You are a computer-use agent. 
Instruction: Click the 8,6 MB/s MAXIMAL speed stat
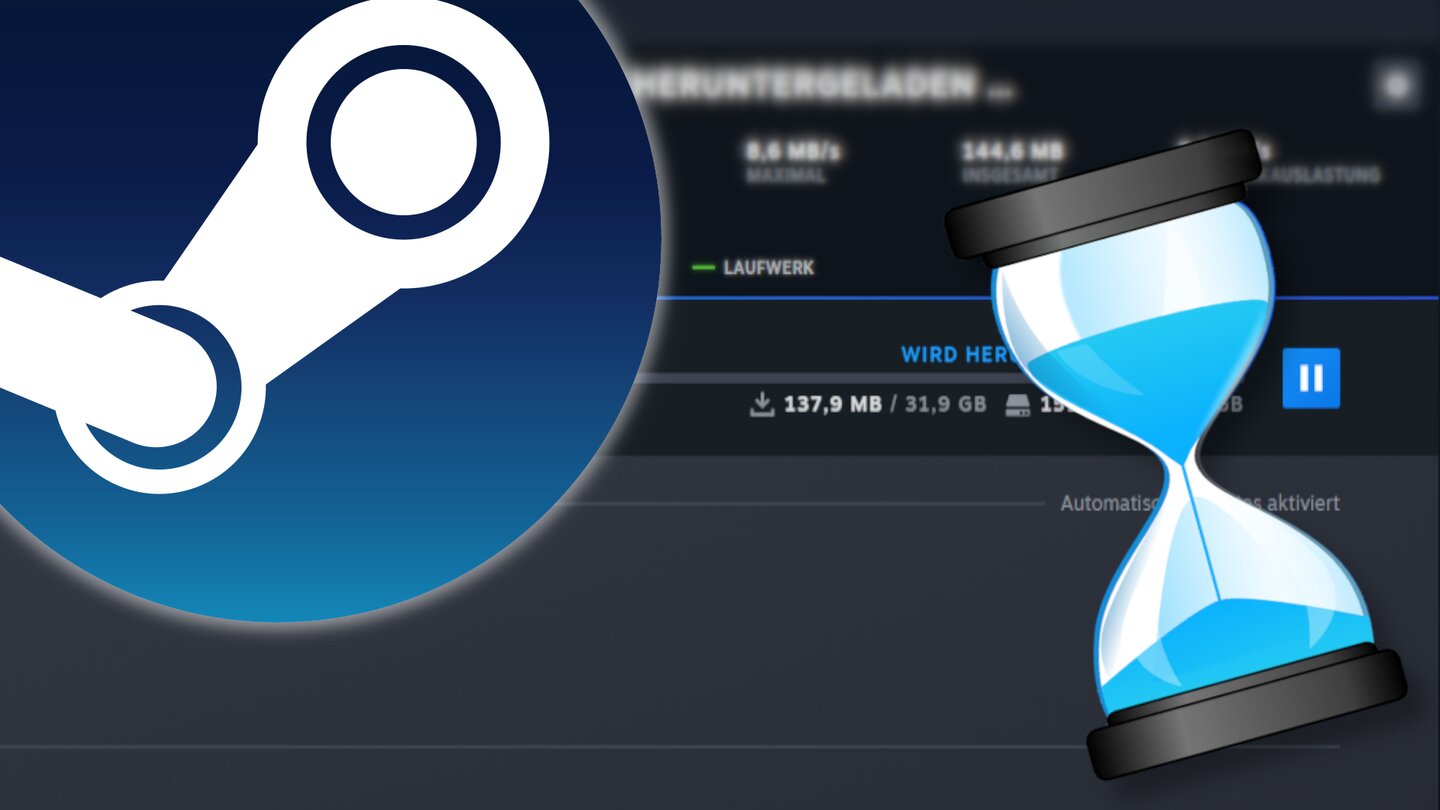point(792,161)
